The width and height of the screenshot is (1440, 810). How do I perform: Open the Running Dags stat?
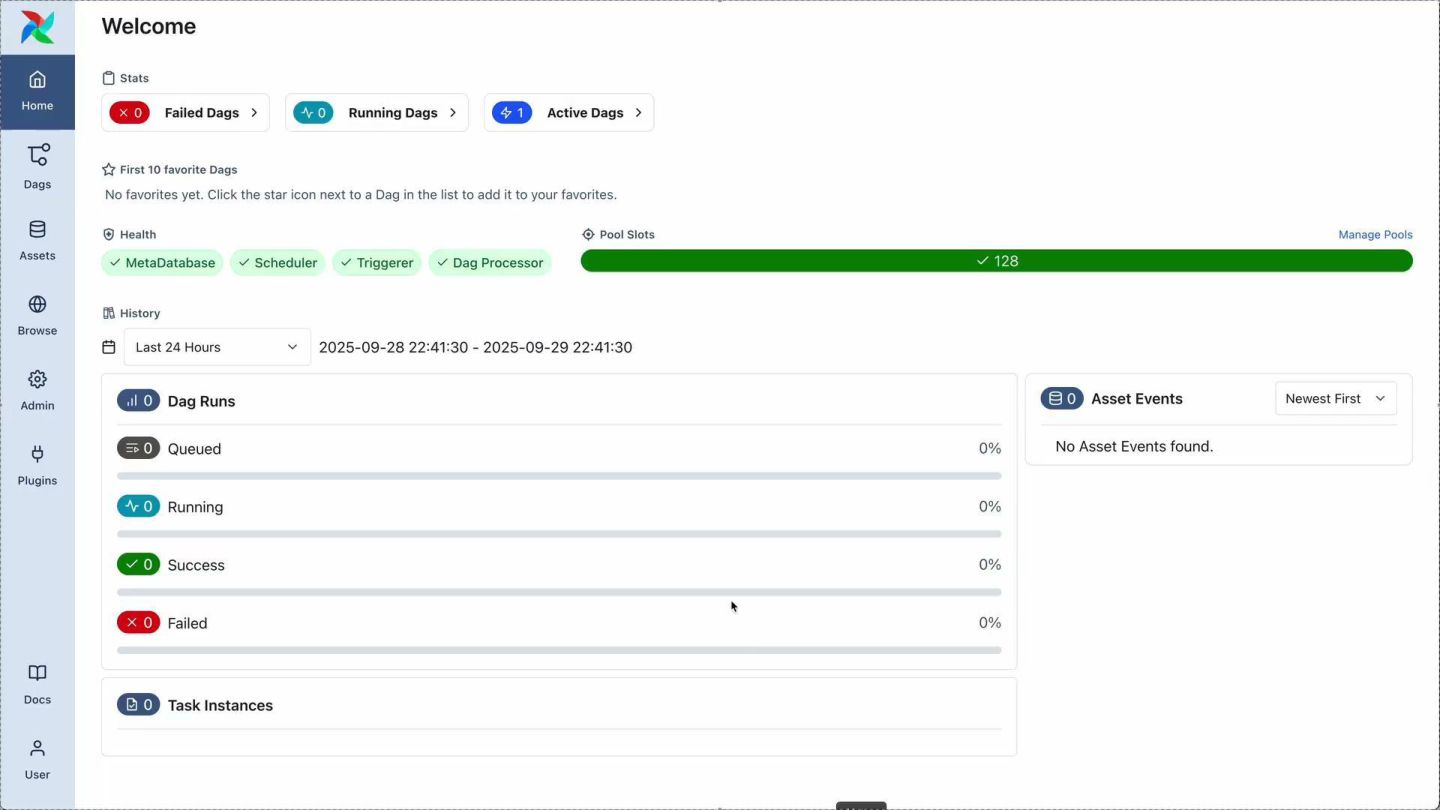coord(377,113)
